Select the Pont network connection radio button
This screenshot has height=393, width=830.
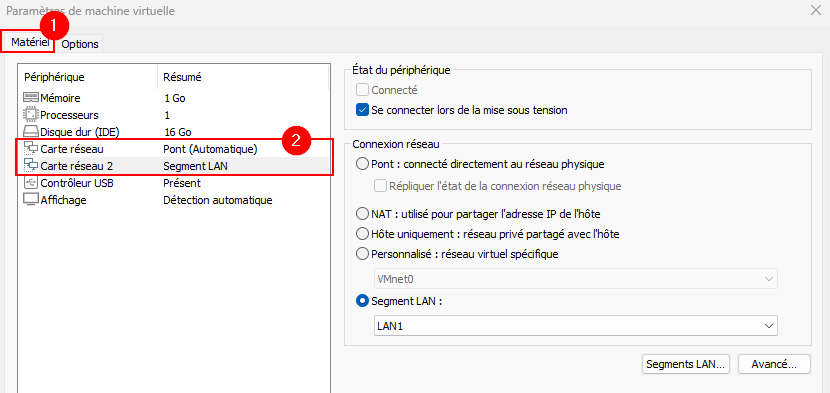[363, 164]
